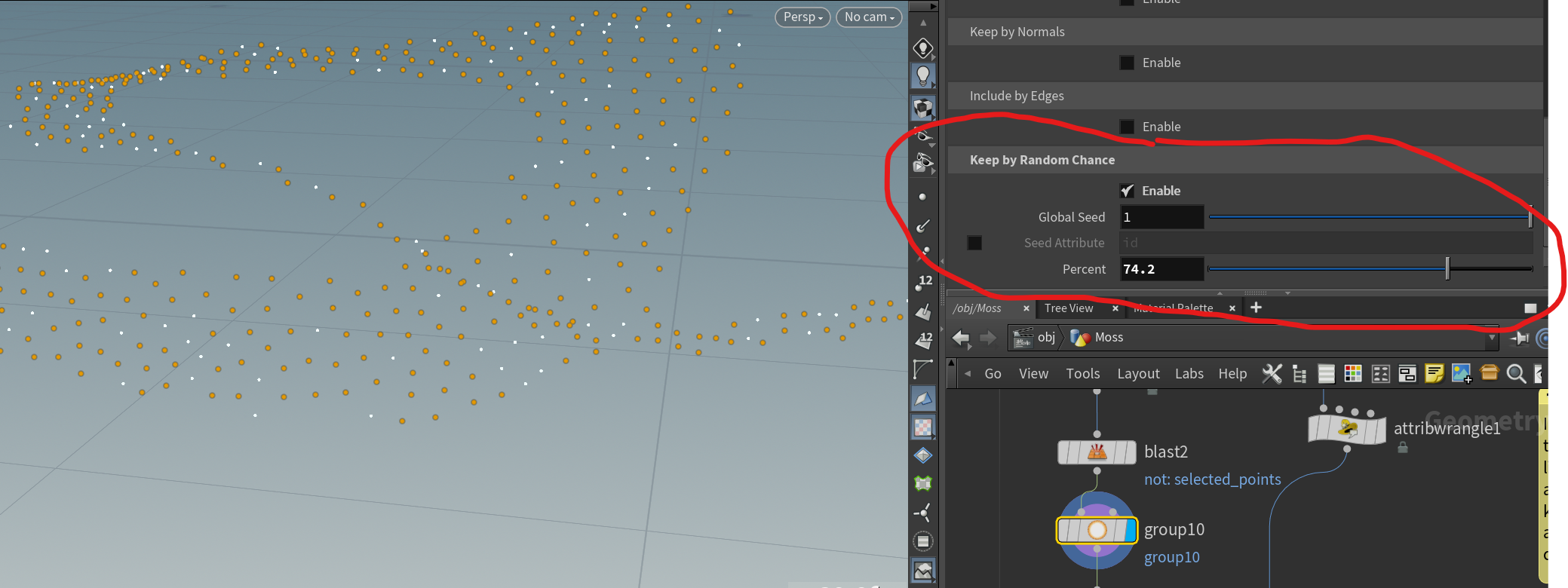The image size is (1568, 588).
Task: Select the blast2 node icon
Action: 1097,452
